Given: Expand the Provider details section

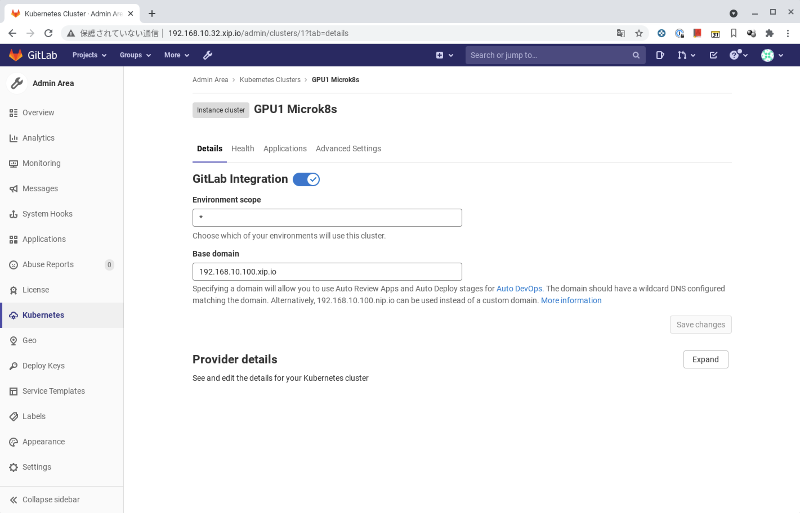Looking at the screenshot, I should coord(705,359).
